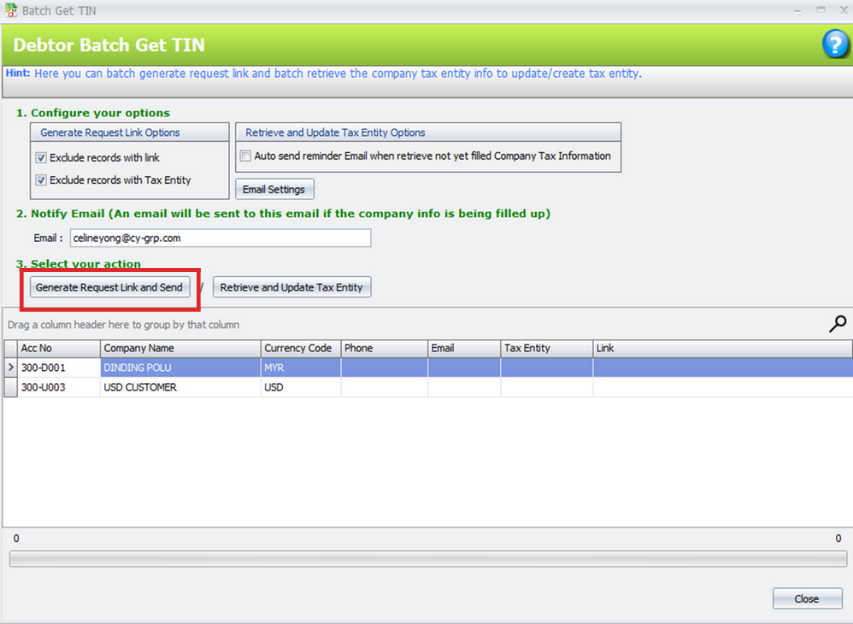Click the Batch Get TIN title bar icon
Image resolution: width=853 pixels, height=624 pixels.
tap(10, 10)
